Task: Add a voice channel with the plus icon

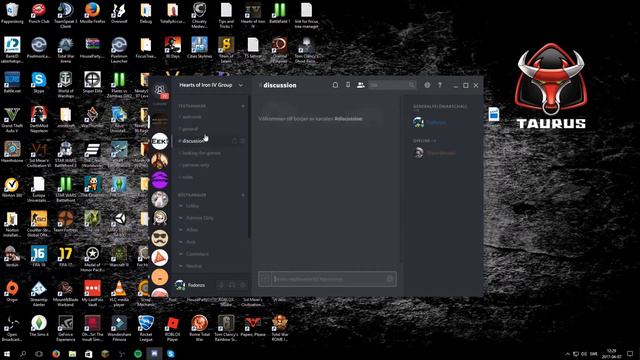Action: tap(243, 195)
